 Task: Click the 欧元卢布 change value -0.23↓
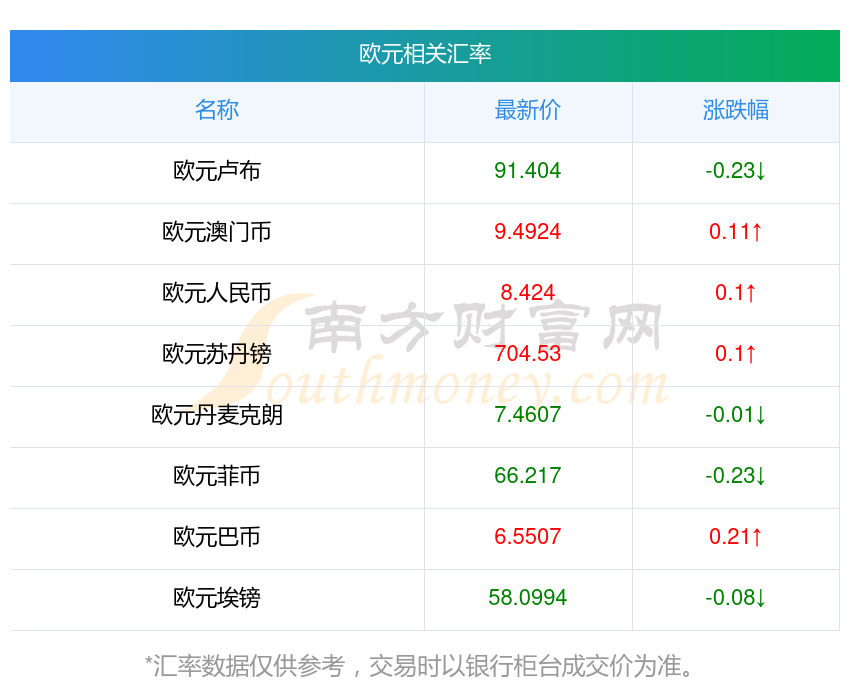[736, 171]
